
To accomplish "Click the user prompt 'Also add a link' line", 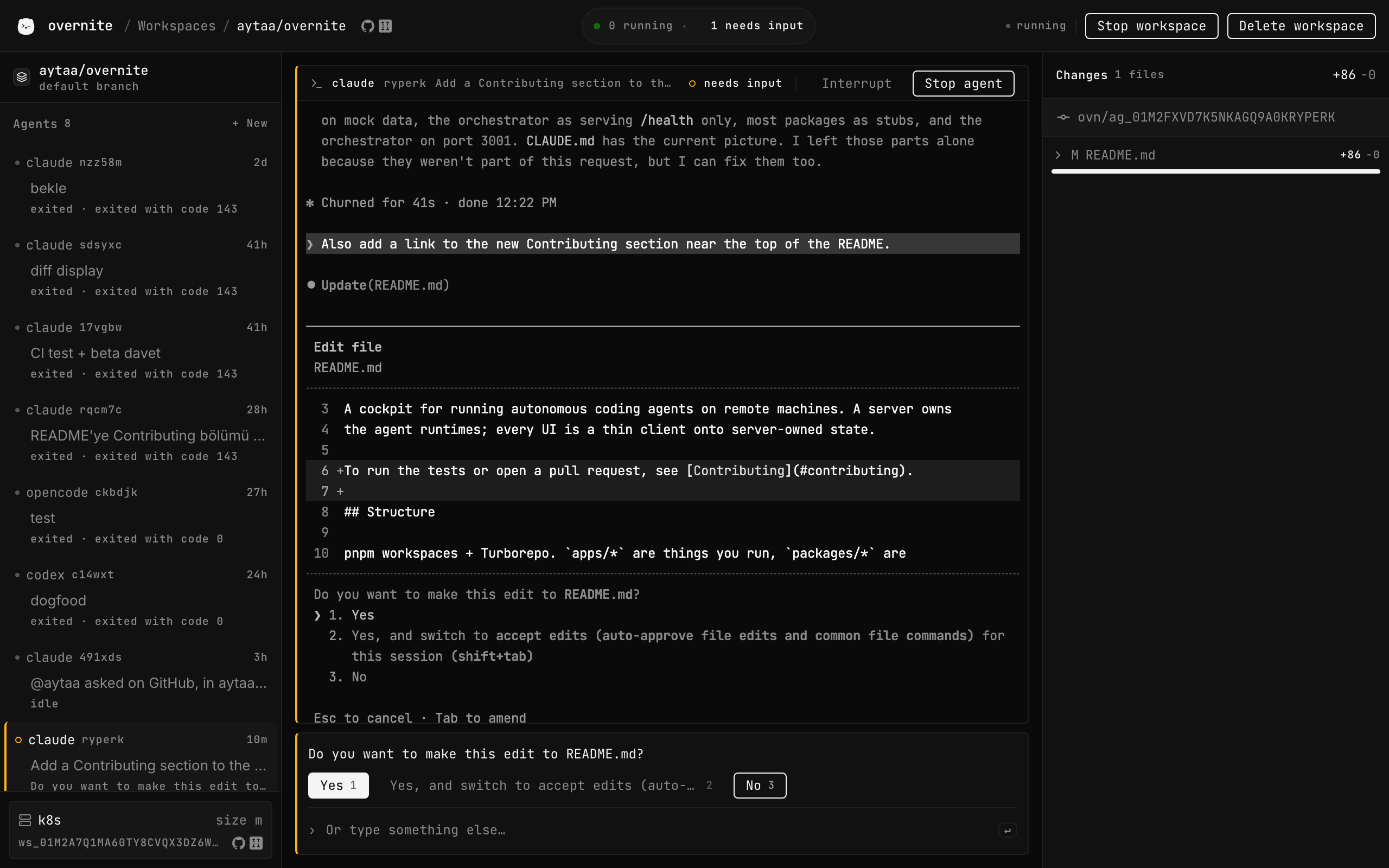I will coord(663,244).
